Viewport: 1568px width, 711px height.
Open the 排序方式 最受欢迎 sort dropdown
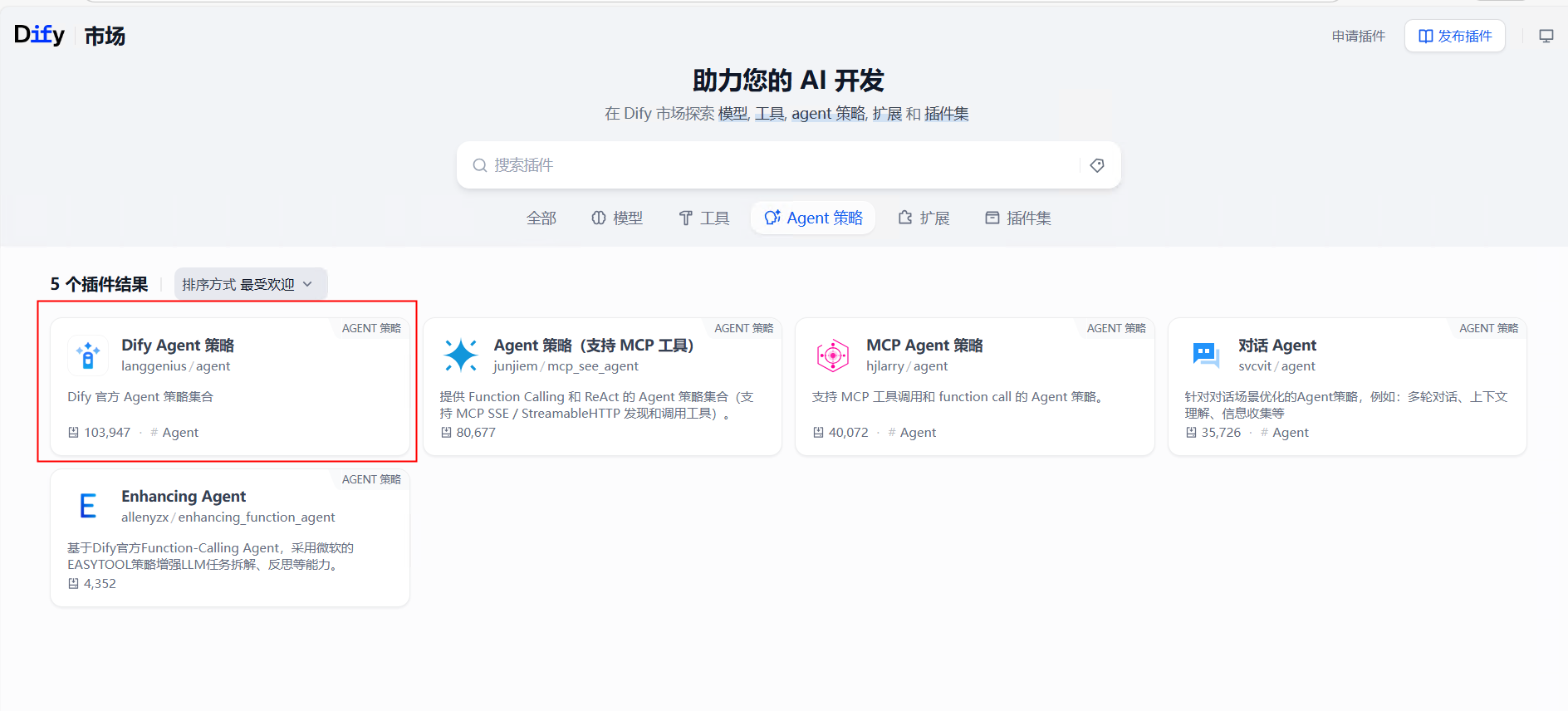251,284
